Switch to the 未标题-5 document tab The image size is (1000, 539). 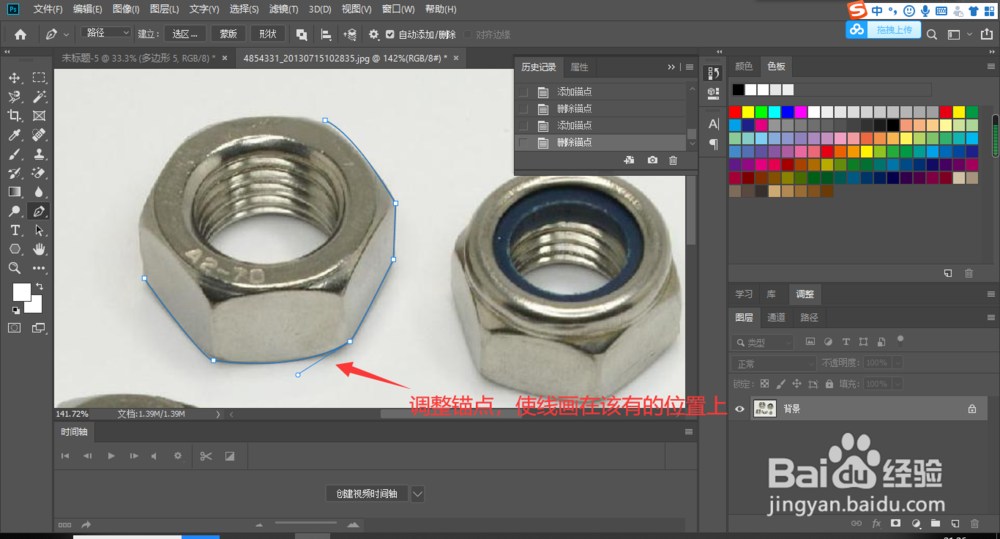pyautogui.click(x=138, y=58)
